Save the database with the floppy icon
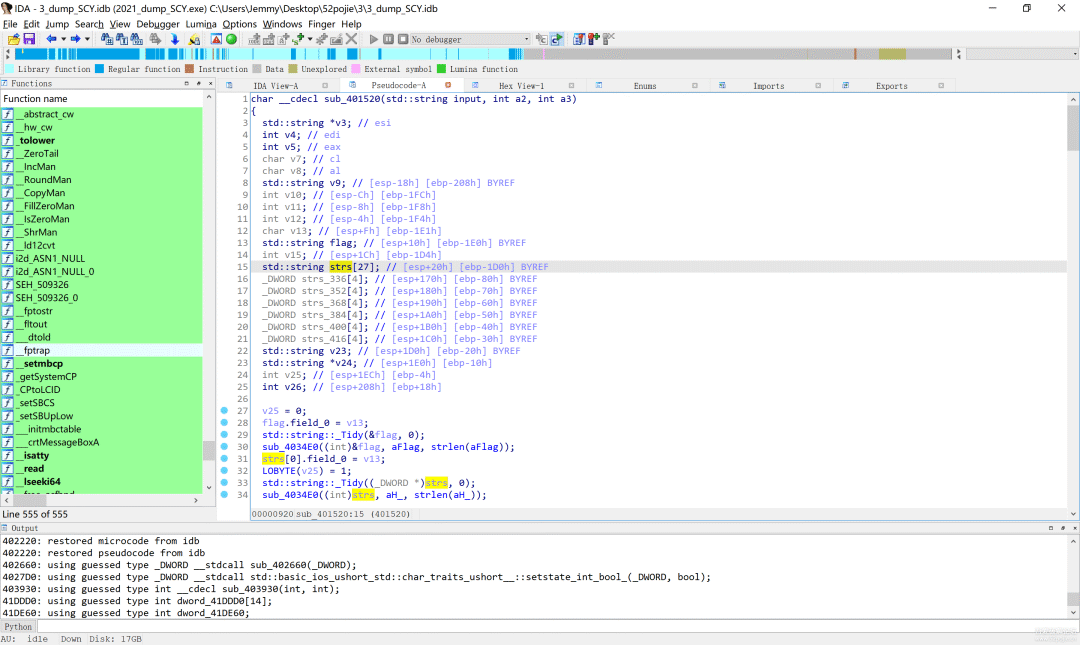 29,39
